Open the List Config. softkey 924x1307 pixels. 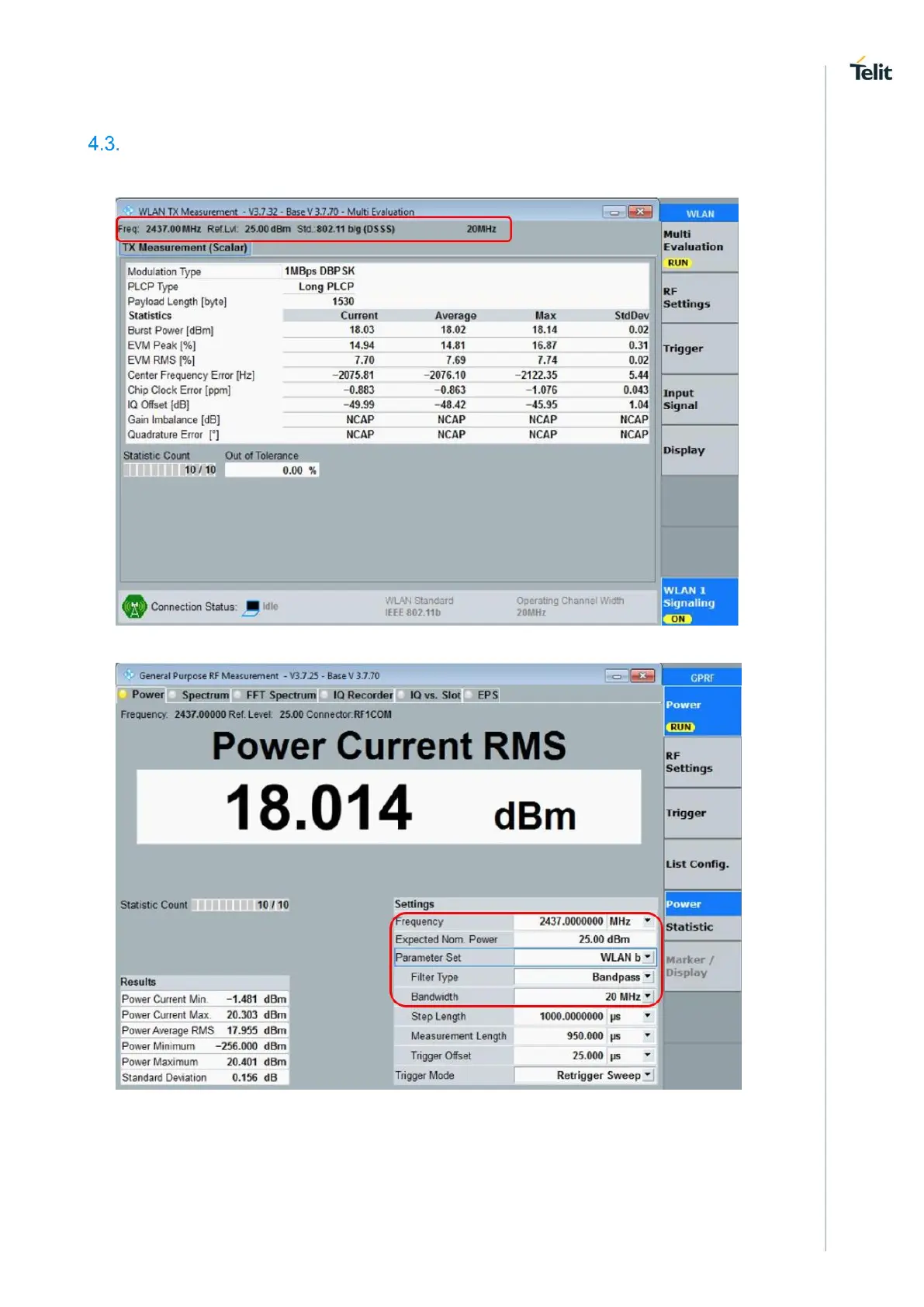[702, 864]
